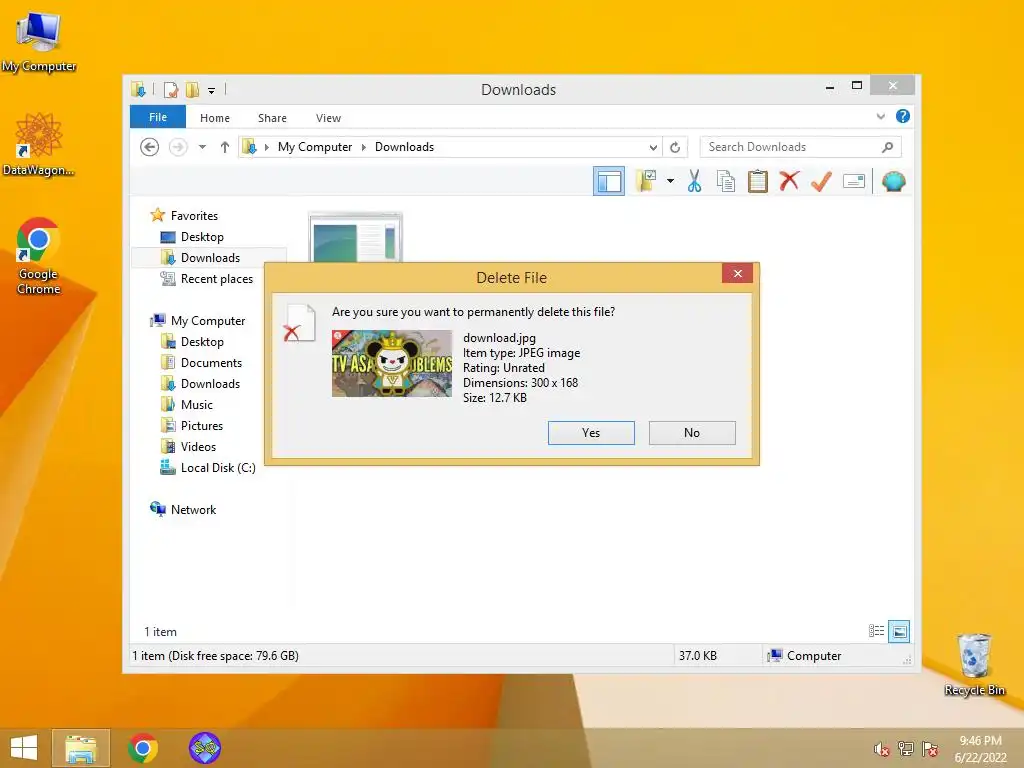Click the network tray icon
1024x768 pixels.
click(x=906, y=749)
